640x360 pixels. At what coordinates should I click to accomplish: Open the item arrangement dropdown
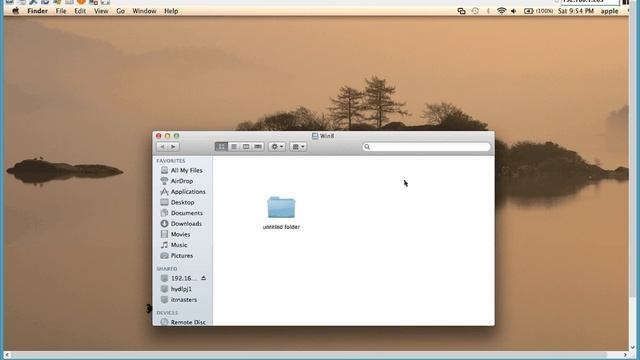[298, 147]
